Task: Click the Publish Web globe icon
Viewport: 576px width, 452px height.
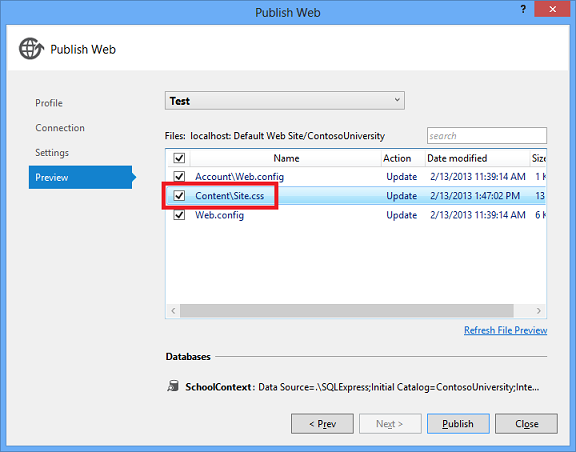Action: click(x=31, y=49)
